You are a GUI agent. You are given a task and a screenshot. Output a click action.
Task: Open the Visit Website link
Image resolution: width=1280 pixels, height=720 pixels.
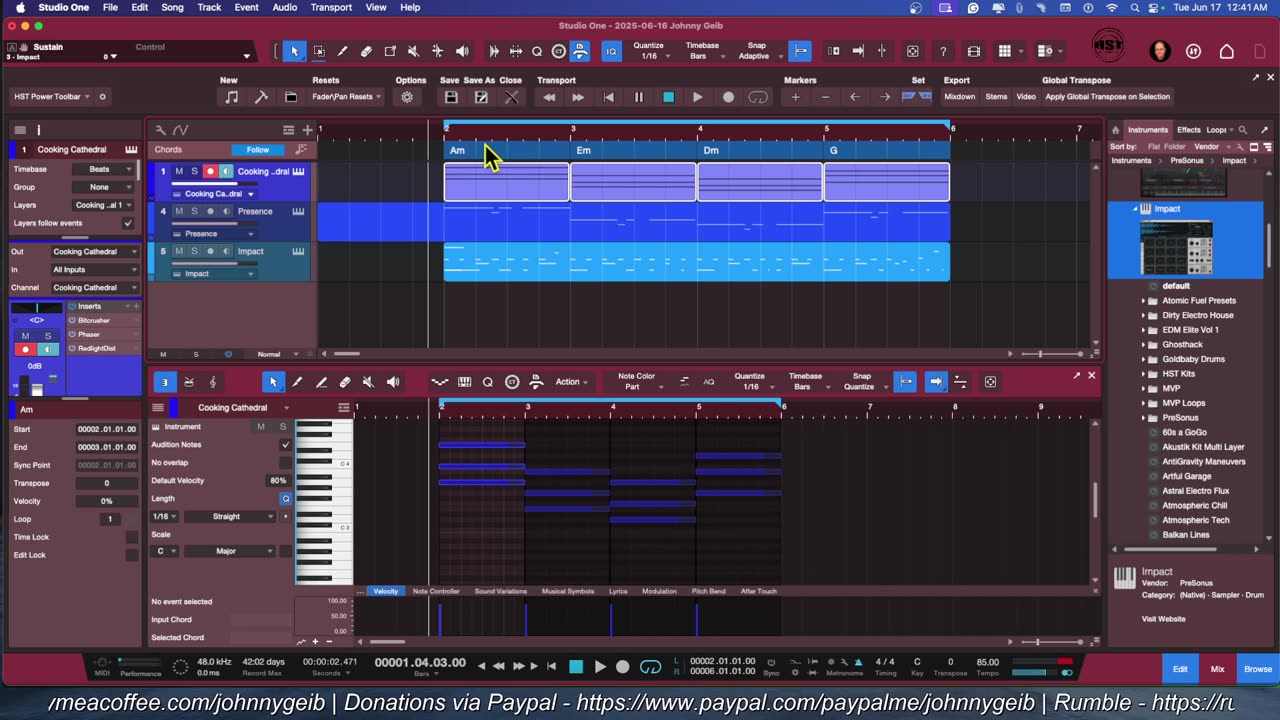pos(1163,619)
